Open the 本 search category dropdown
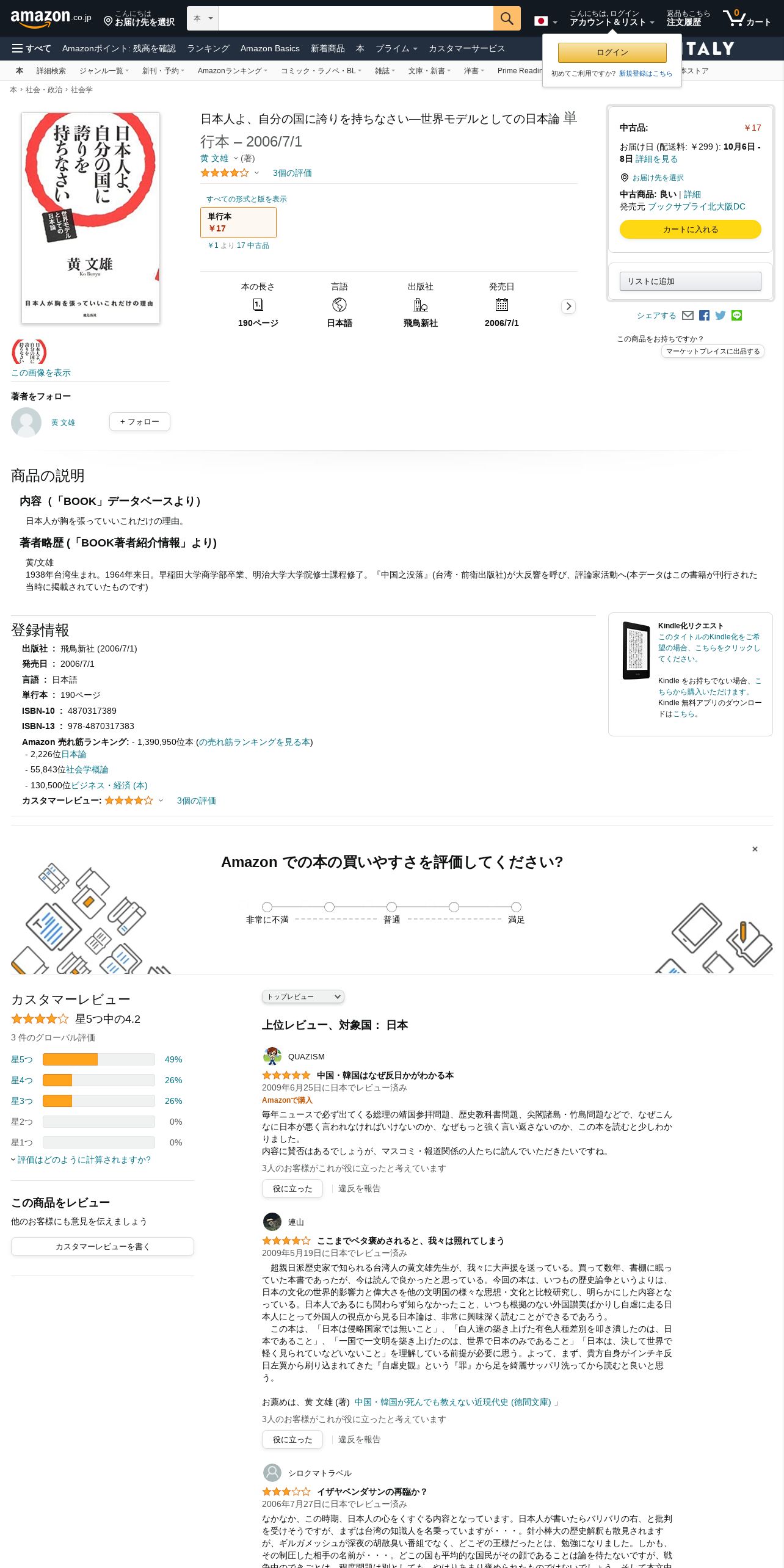The height and width of the screenshot is (1568, 784). click(x=203, y=18)
